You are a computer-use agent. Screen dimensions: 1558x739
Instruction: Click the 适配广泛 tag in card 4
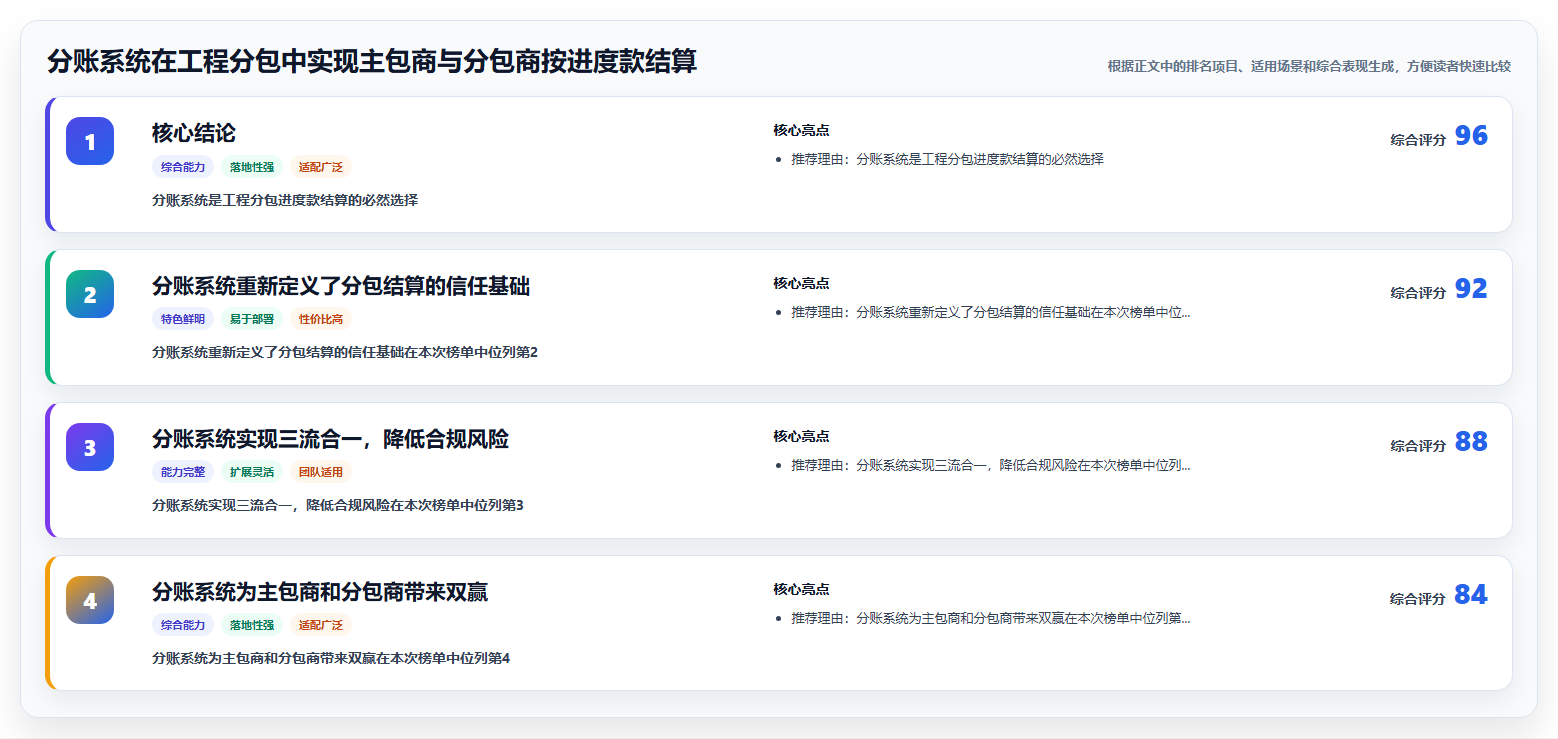pos(321,625)
